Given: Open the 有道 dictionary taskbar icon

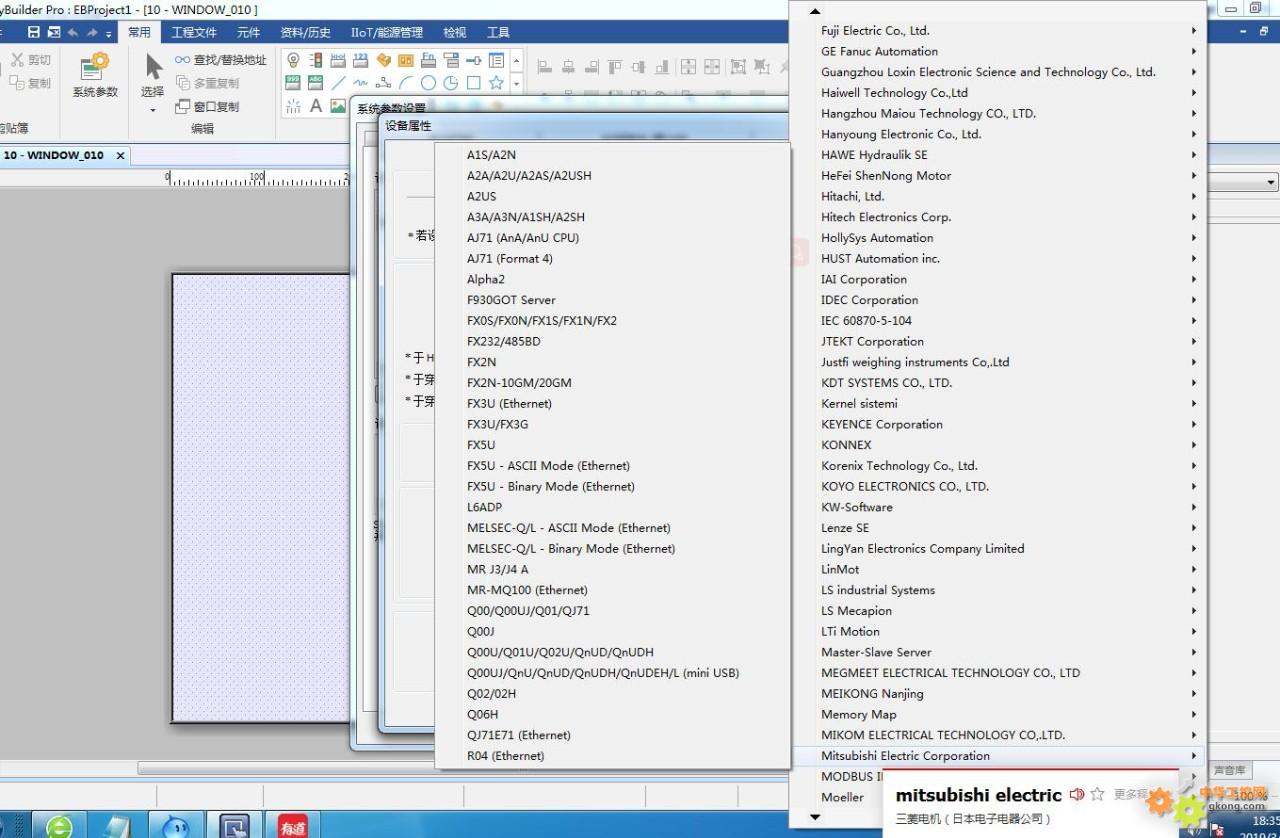Looking at the screenshot, I should pos(292,826).
